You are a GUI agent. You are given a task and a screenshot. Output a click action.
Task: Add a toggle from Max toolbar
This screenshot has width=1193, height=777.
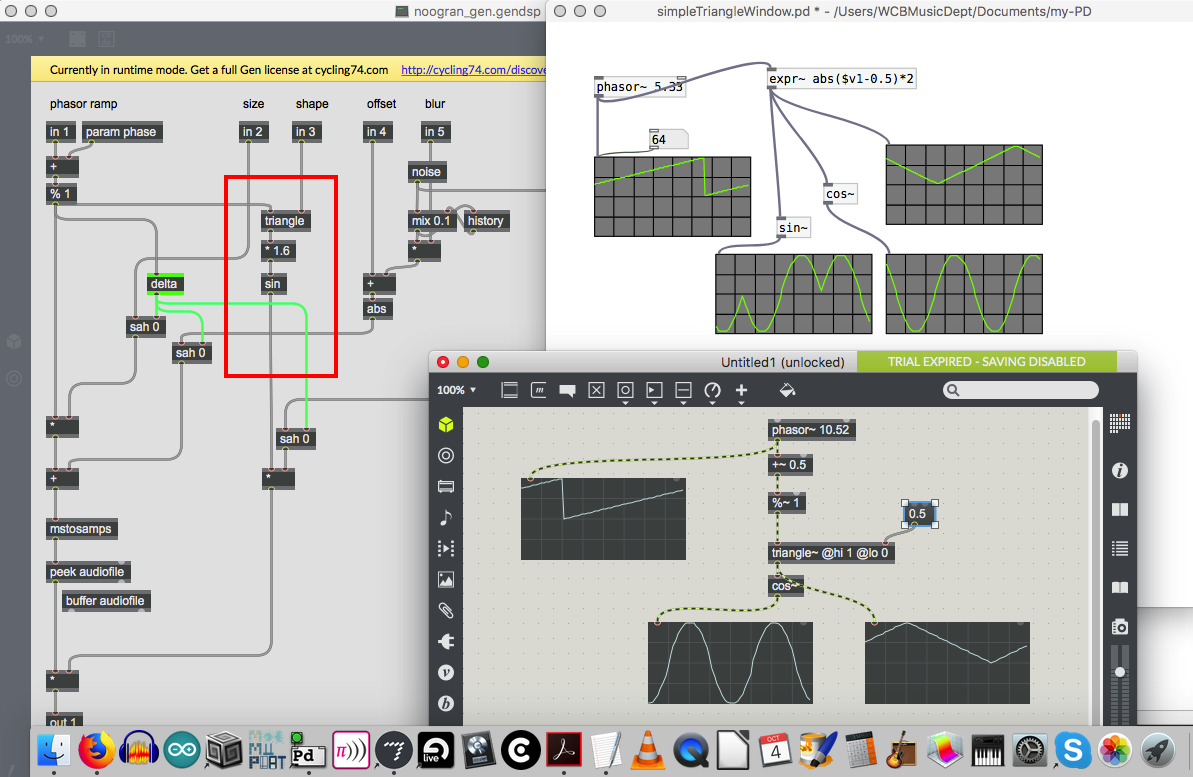596,390
